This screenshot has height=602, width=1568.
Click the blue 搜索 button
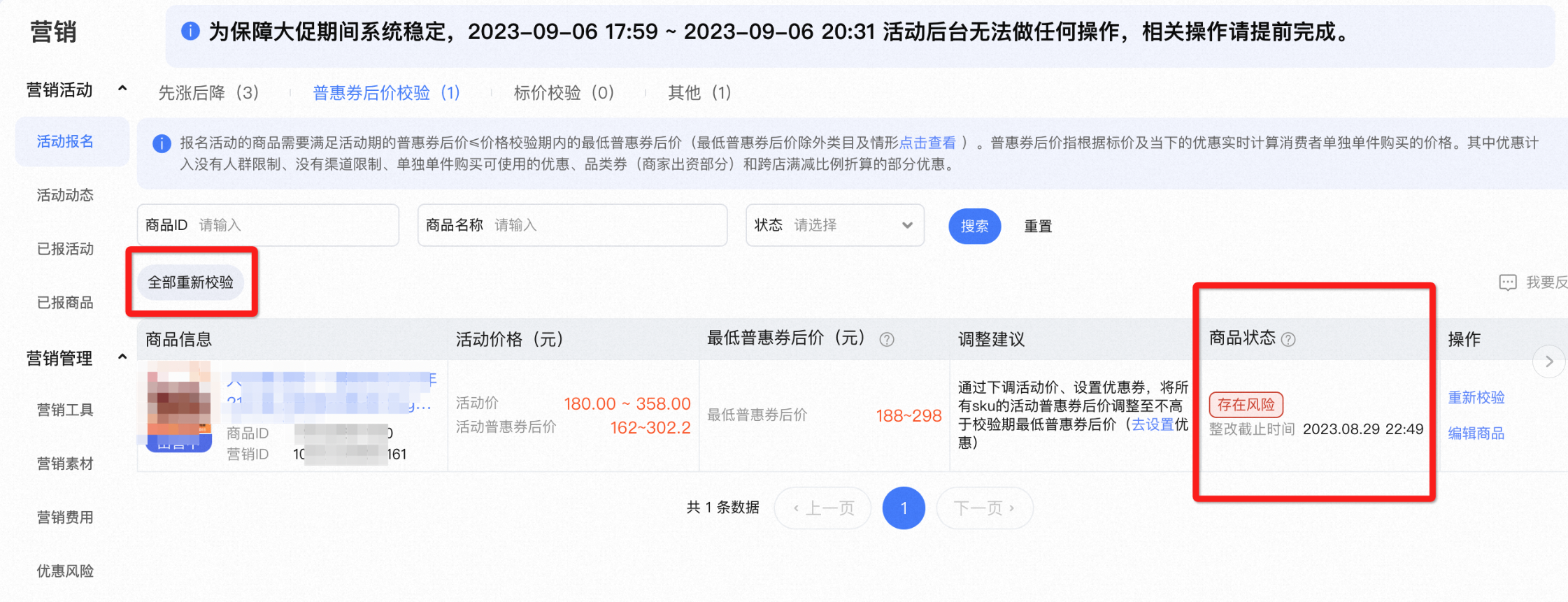[x=974, y=227]
